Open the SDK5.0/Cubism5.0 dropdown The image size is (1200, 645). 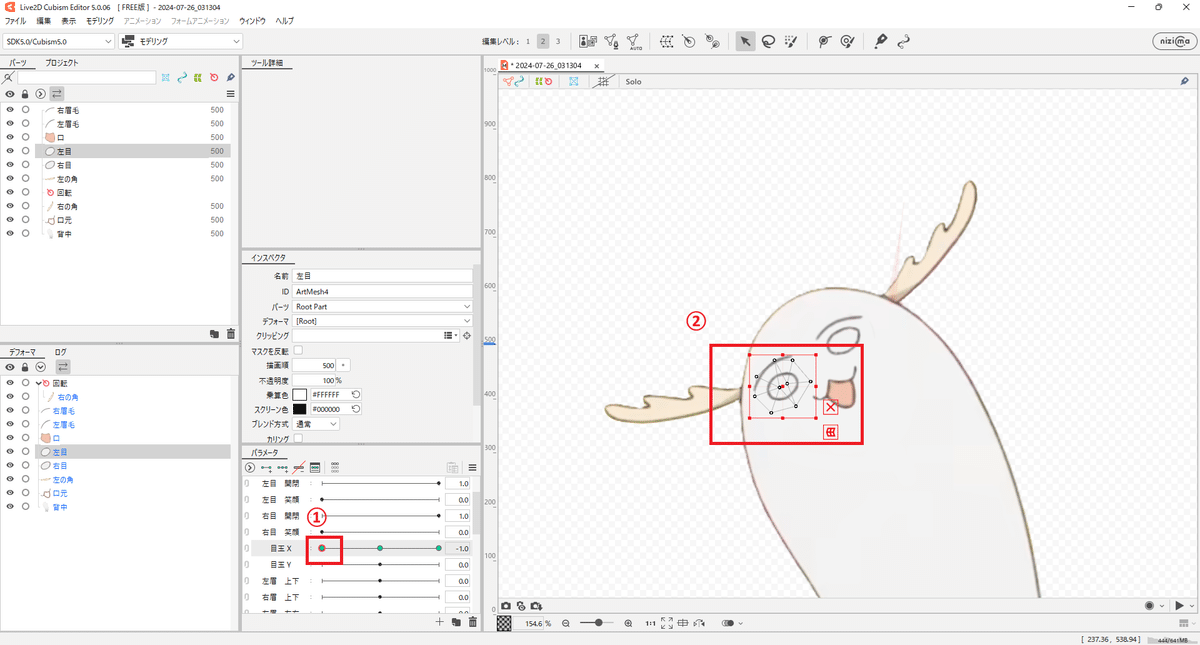click(58, 41)
